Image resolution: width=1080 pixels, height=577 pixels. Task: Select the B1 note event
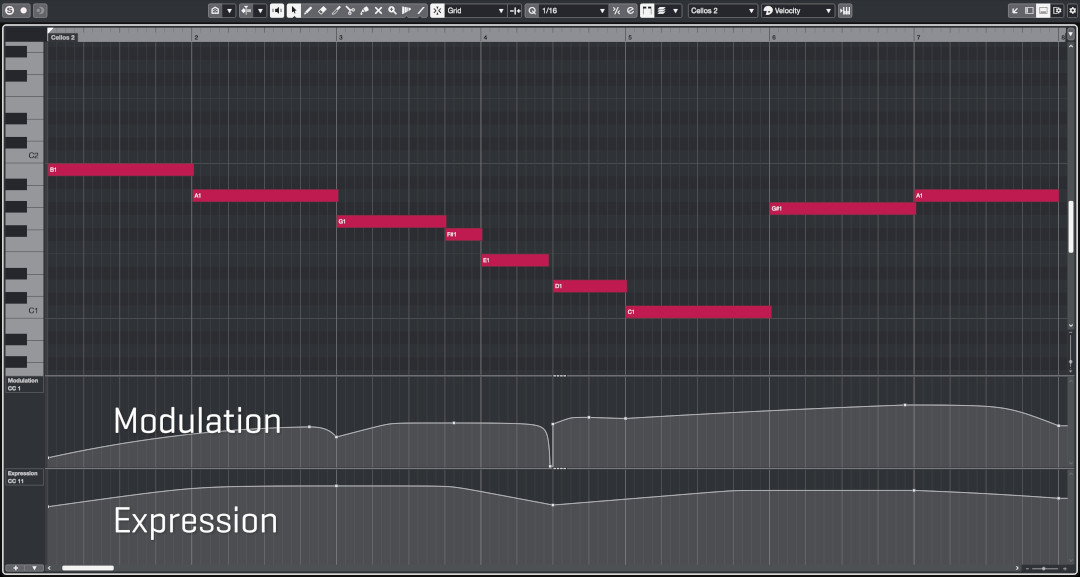[121, 169]
